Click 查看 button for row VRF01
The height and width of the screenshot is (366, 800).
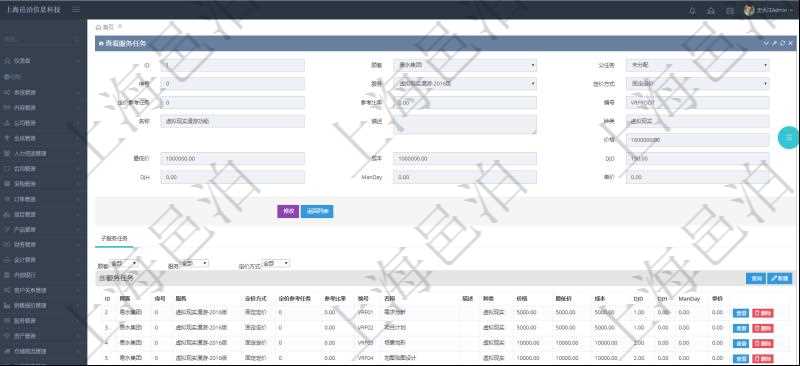point(740,313)
